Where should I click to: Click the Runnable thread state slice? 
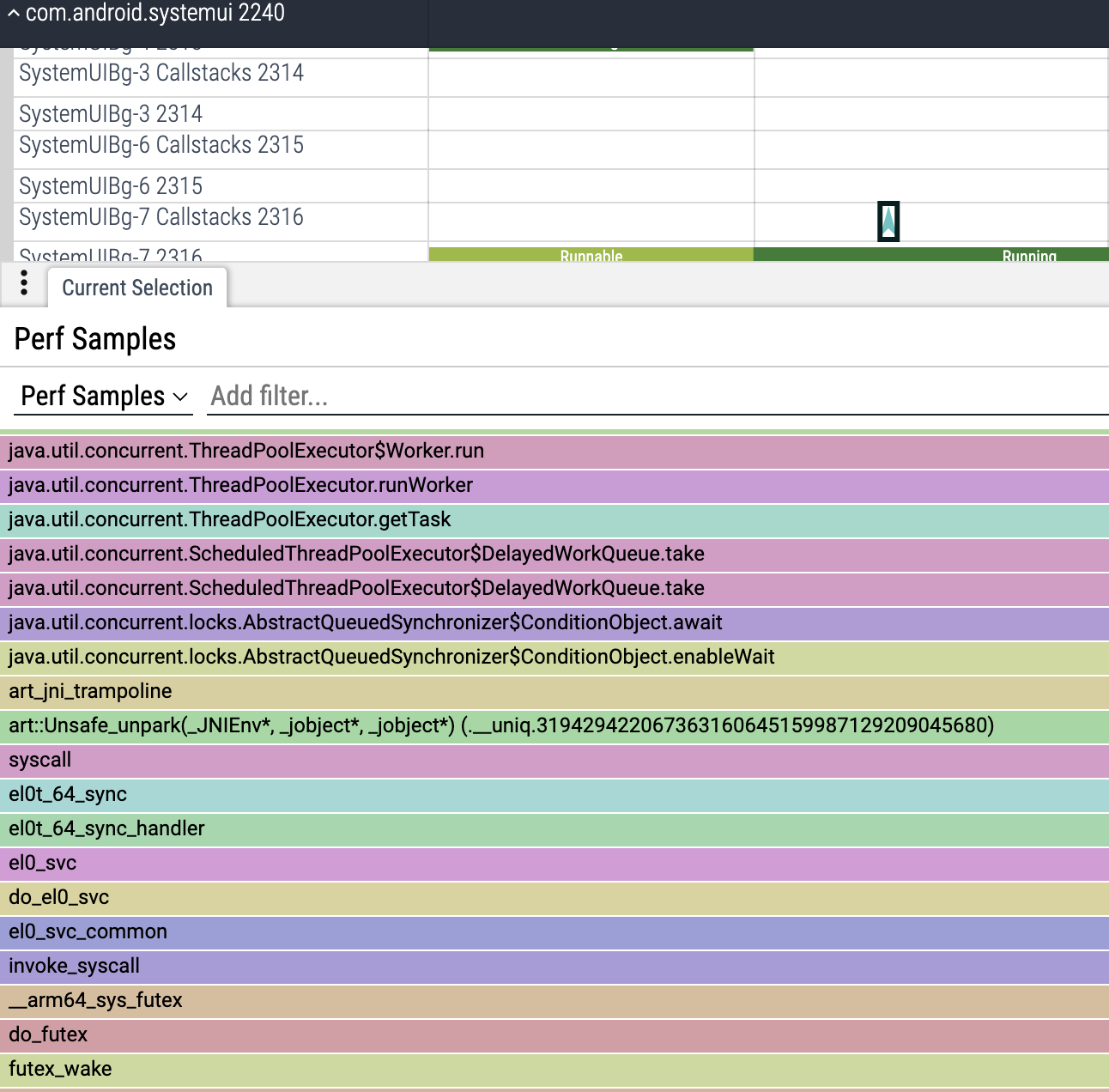tap(591, 255)
